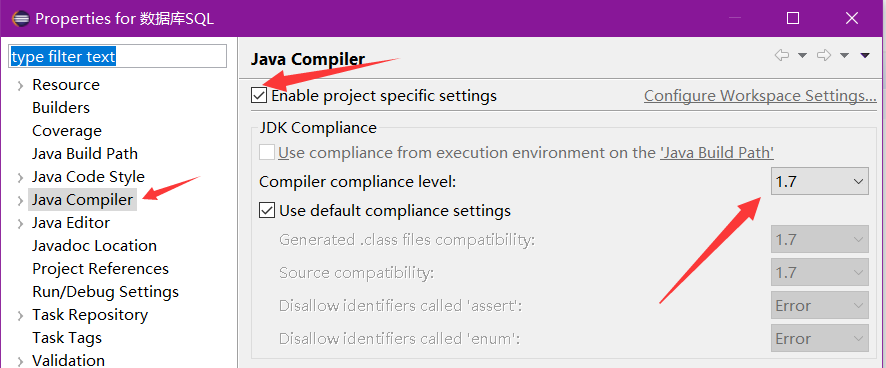Click the Eclipse icon in title bar
The image size is (886, 368).
pos(19,18)
